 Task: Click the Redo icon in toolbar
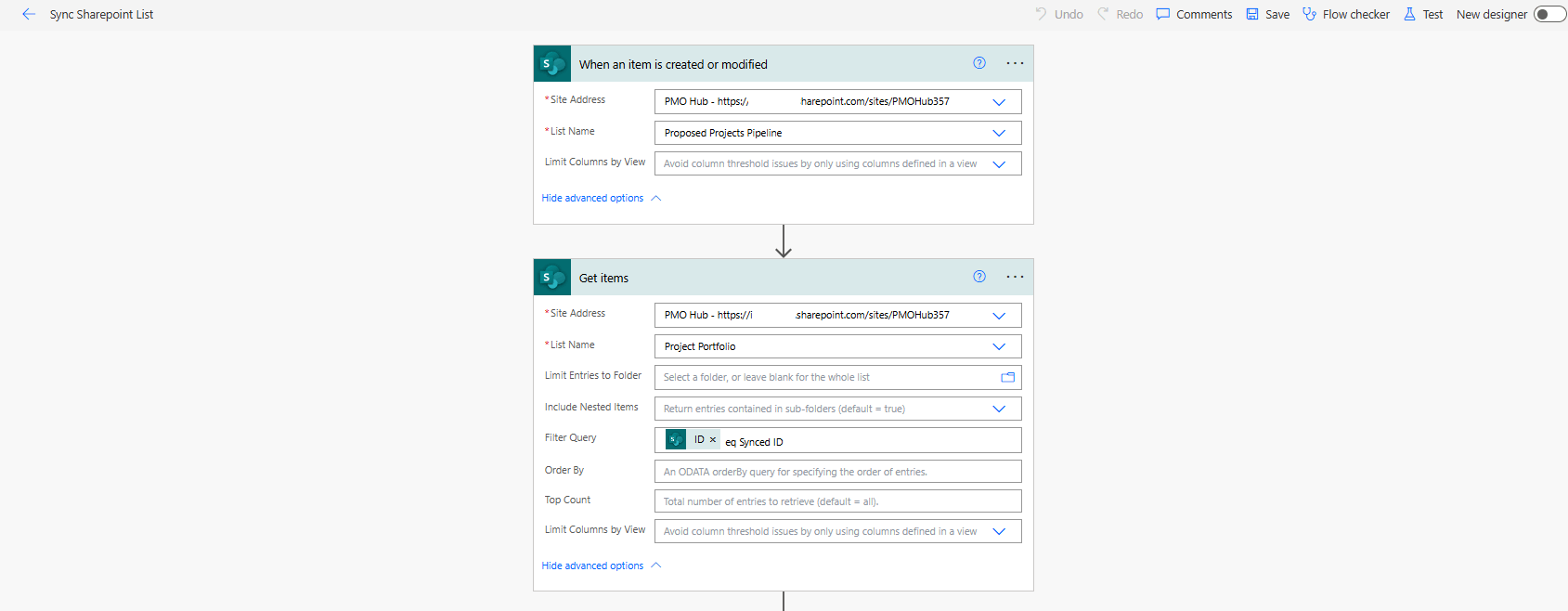click(x=1103, y=14)
